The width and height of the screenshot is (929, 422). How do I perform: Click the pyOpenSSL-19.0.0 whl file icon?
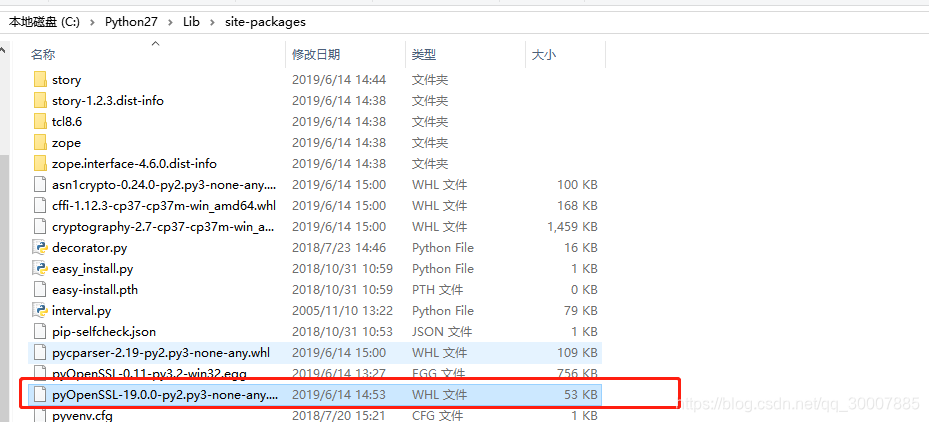click(40, 395)
